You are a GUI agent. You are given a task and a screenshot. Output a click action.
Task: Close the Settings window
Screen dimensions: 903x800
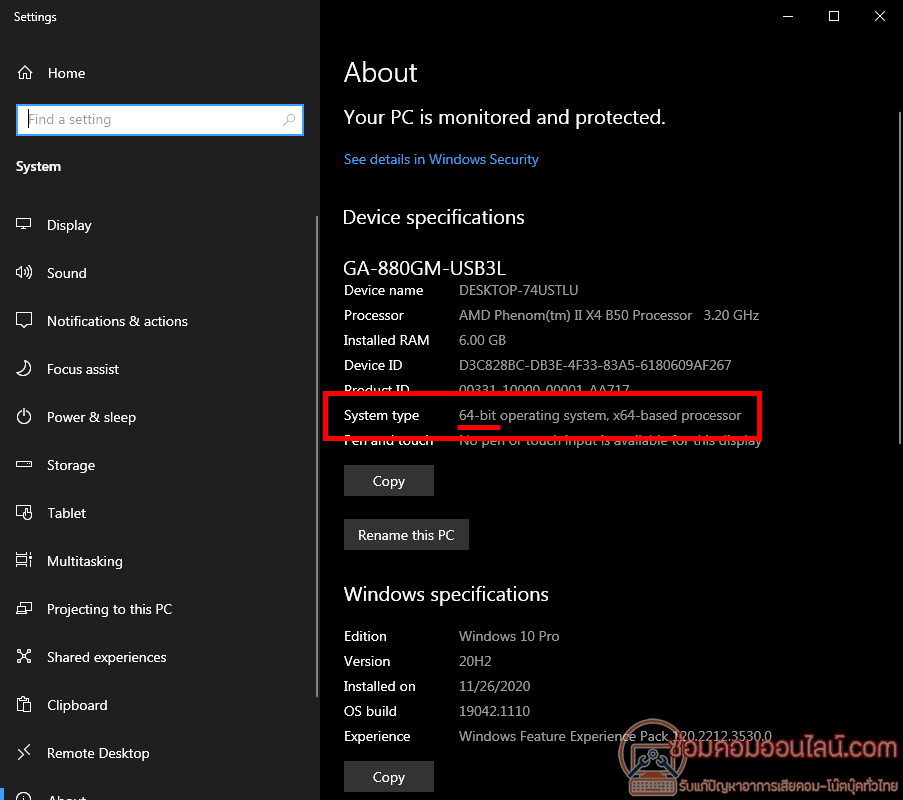880,16
